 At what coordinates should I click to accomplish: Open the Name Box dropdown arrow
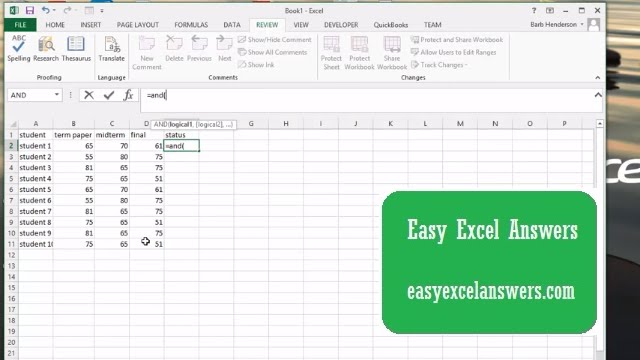pos(57,95)
